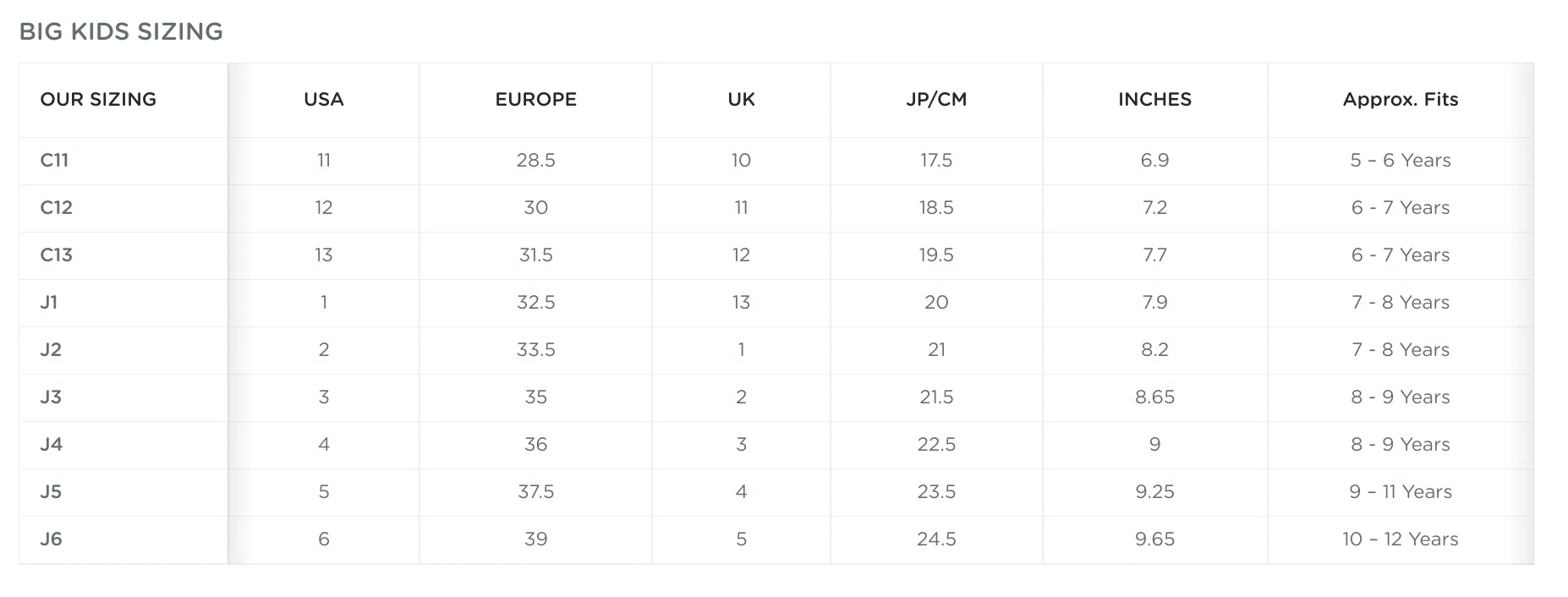Click the BIG KIDS SIZING heading

point(121,31)
